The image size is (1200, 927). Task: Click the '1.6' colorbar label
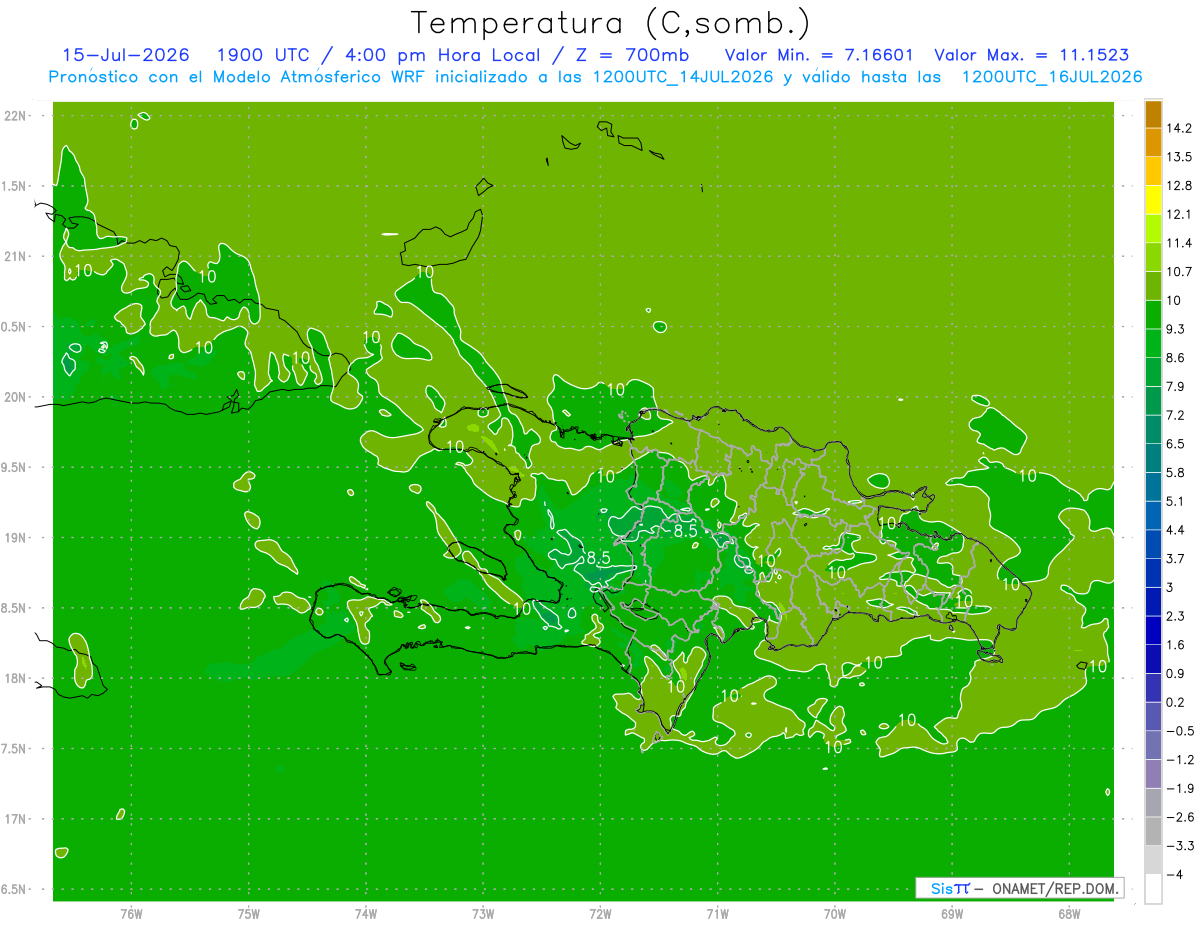(x=1176, y=644)
